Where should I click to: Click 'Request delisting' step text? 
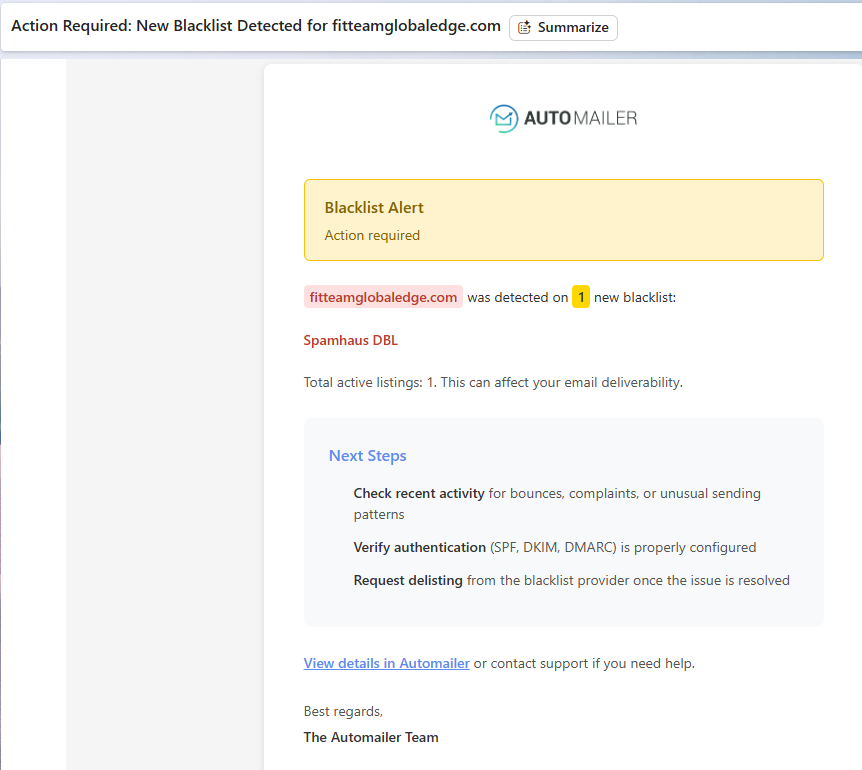pos(408,580)
